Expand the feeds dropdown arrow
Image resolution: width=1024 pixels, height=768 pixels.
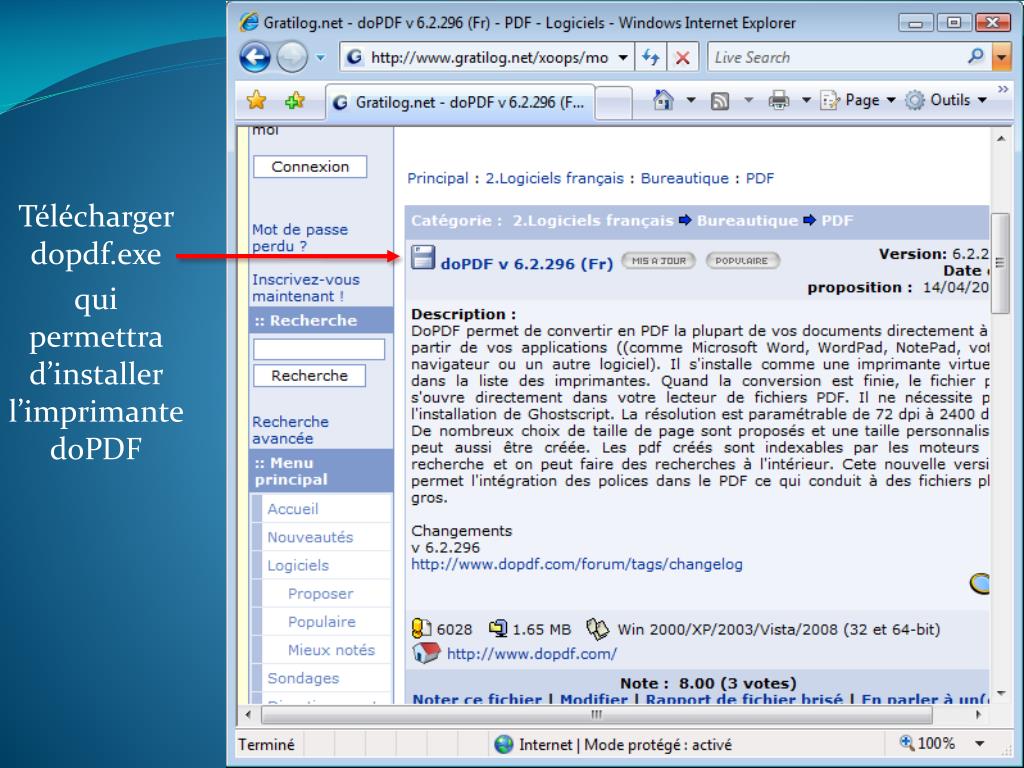click(x=748, y=101)
